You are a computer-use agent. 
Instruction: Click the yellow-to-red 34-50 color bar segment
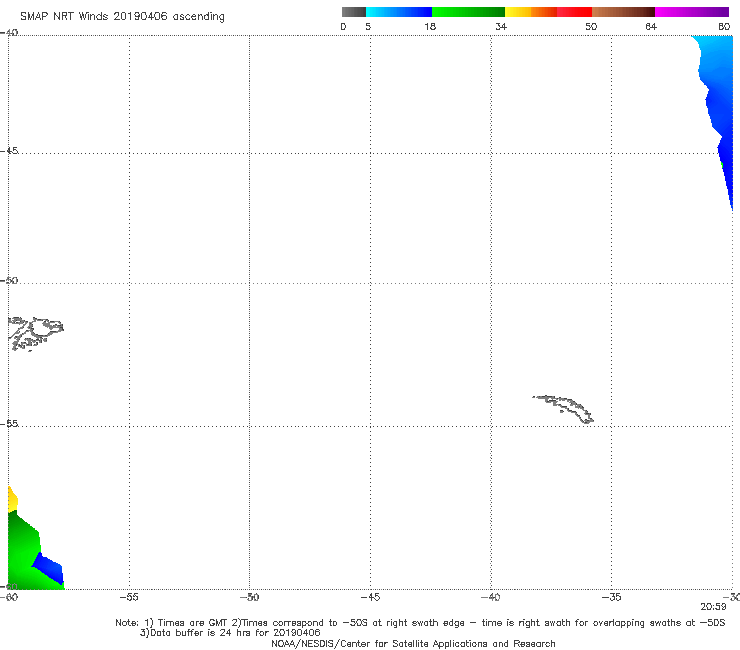(548, 12)
